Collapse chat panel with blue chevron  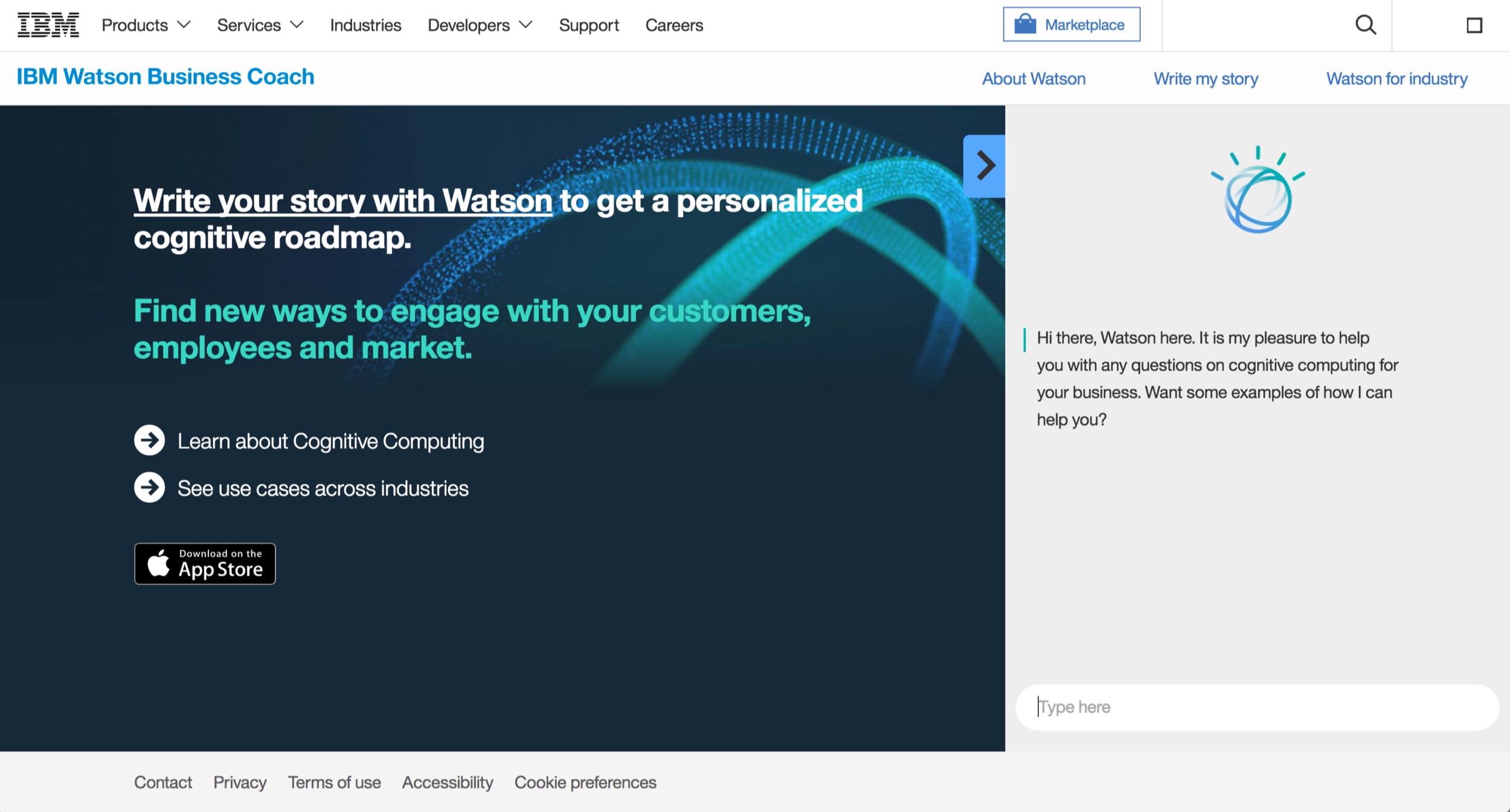984,166
